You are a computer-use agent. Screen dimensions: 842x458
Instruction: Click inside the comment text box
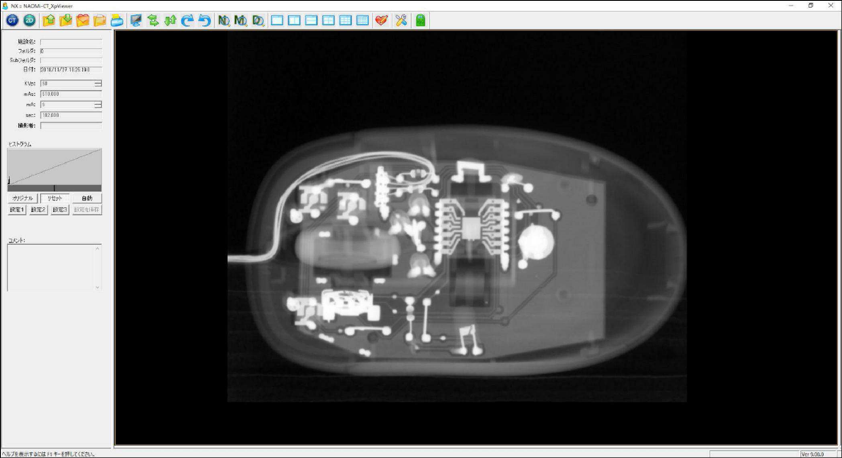click(54, 267)
